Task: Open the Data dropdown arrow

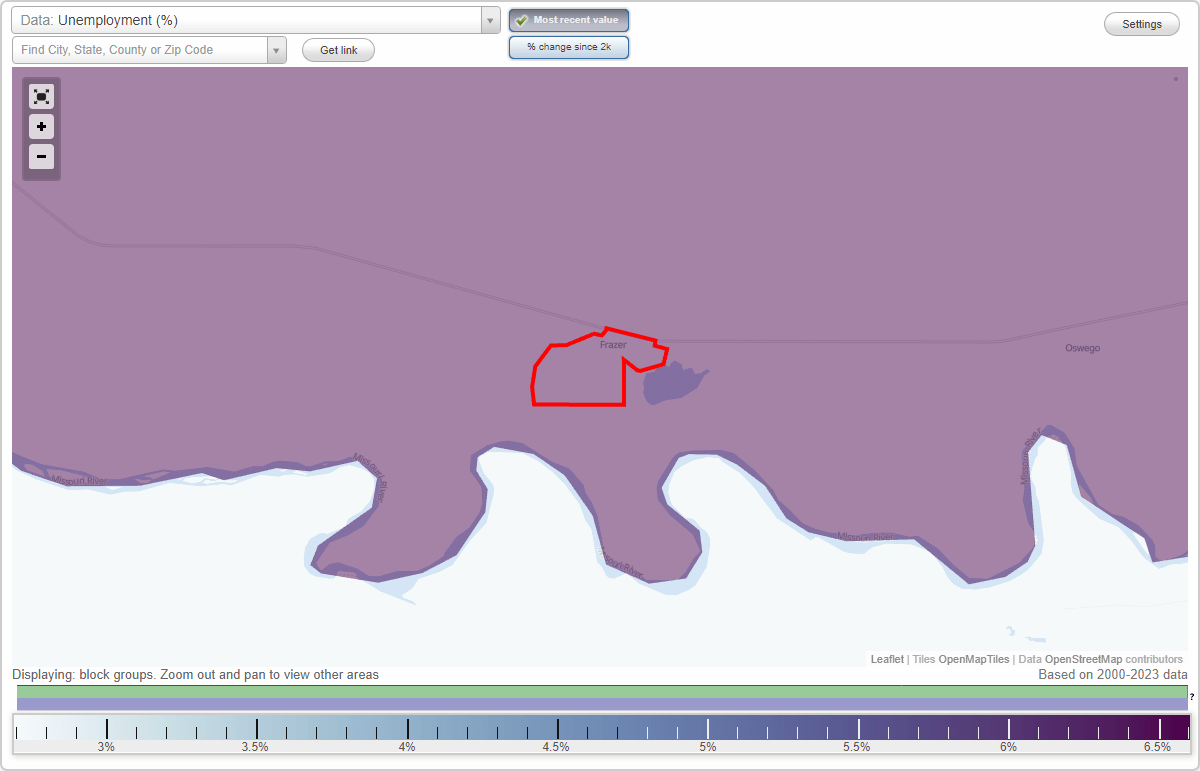Action: point(490,20)
